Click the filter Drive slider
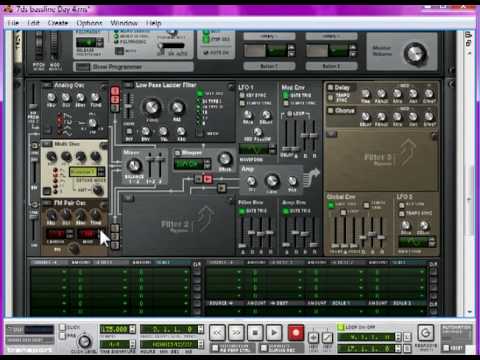480x360 pixels. coord(128,107)
